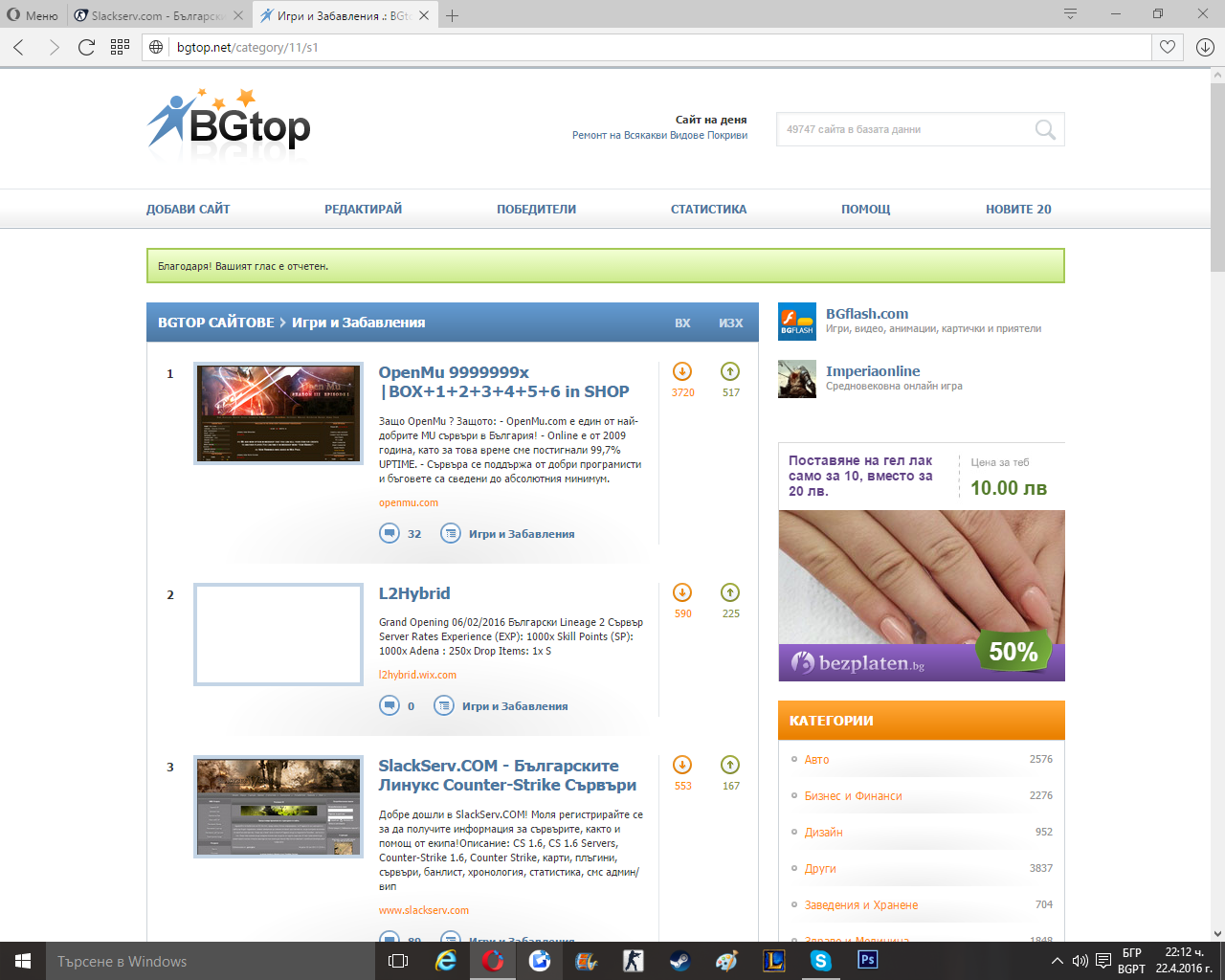
Task: Open Imperiaonline sidebar link
Action: click(x=873, y=371)
